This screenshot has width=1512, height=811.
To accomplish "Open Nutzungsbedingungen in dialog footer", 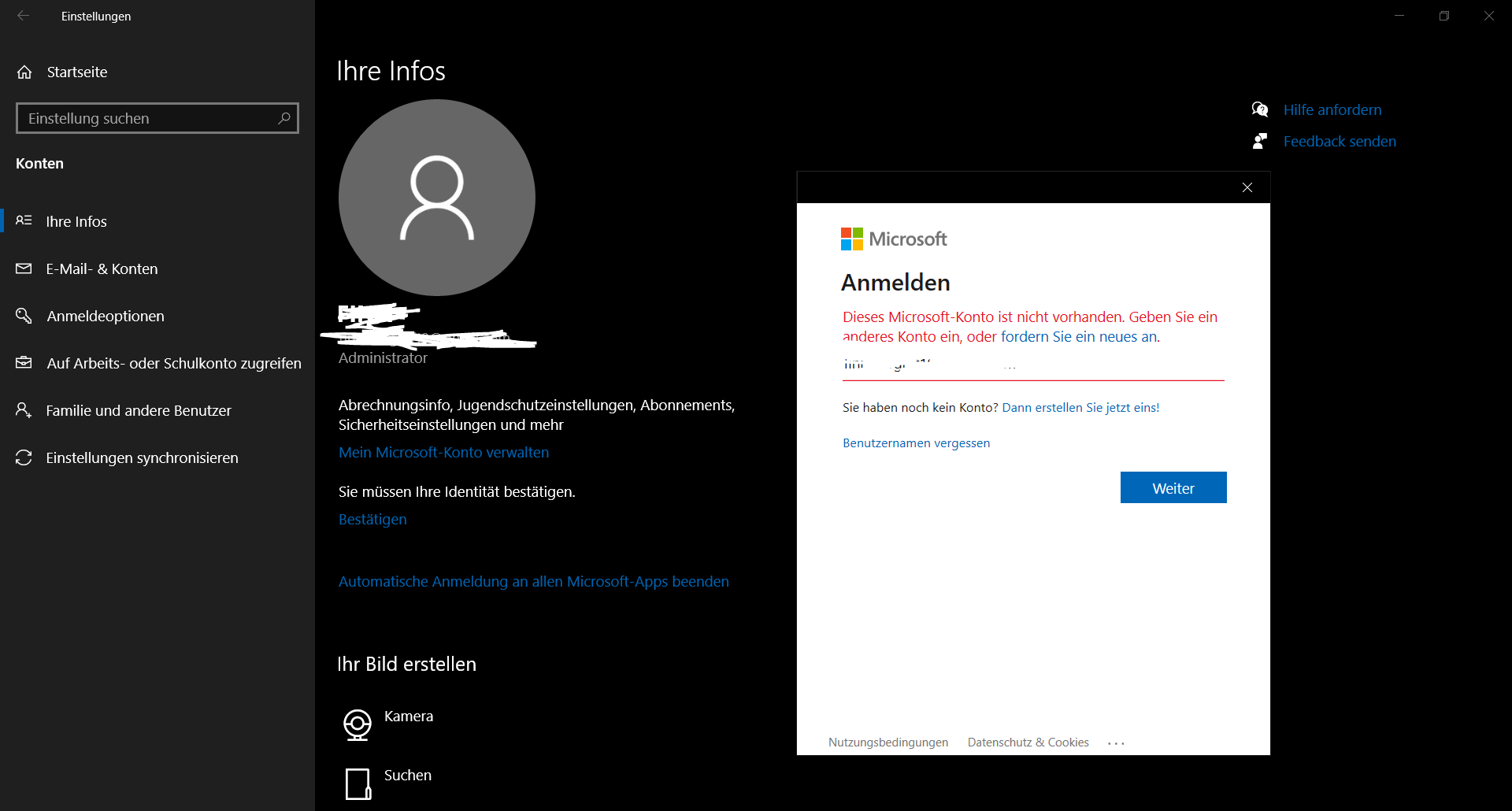I will coord(888,742).
